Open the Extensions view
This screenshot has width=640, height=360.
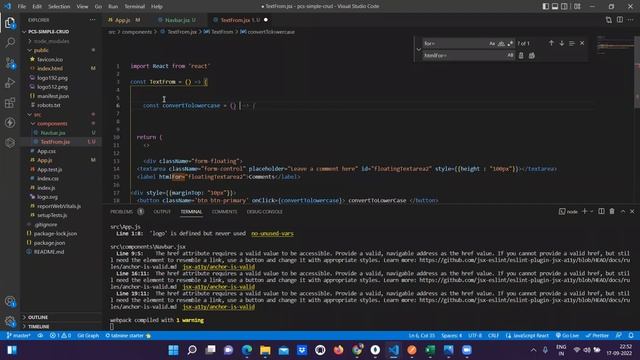(10, 102)
